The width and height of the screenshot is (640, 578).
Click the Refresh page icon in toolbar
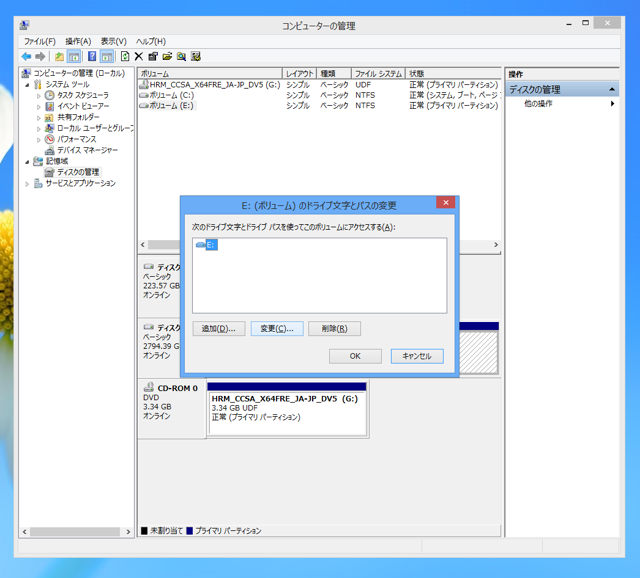click(x=125, y=56)
